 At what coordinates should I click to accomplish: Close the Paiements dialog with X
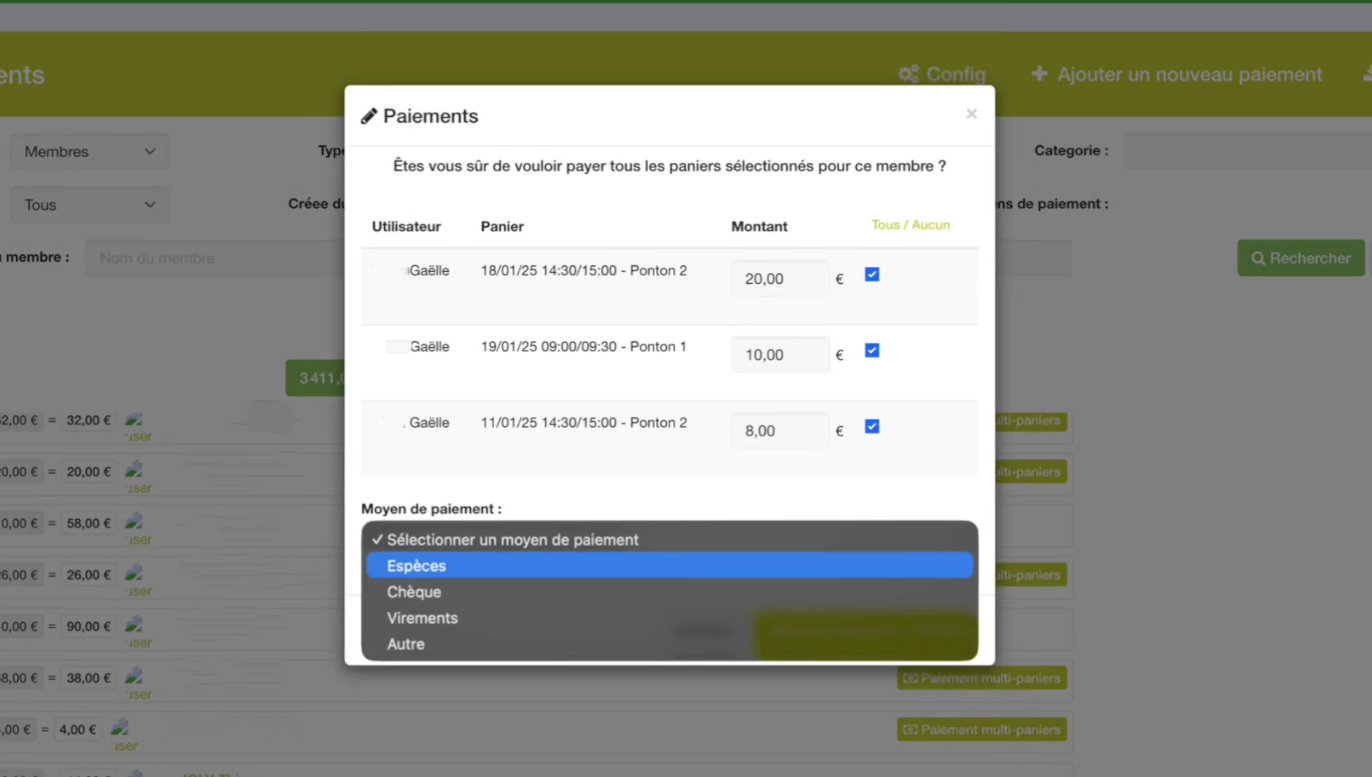pyautogui.click(x=971, y=114)
